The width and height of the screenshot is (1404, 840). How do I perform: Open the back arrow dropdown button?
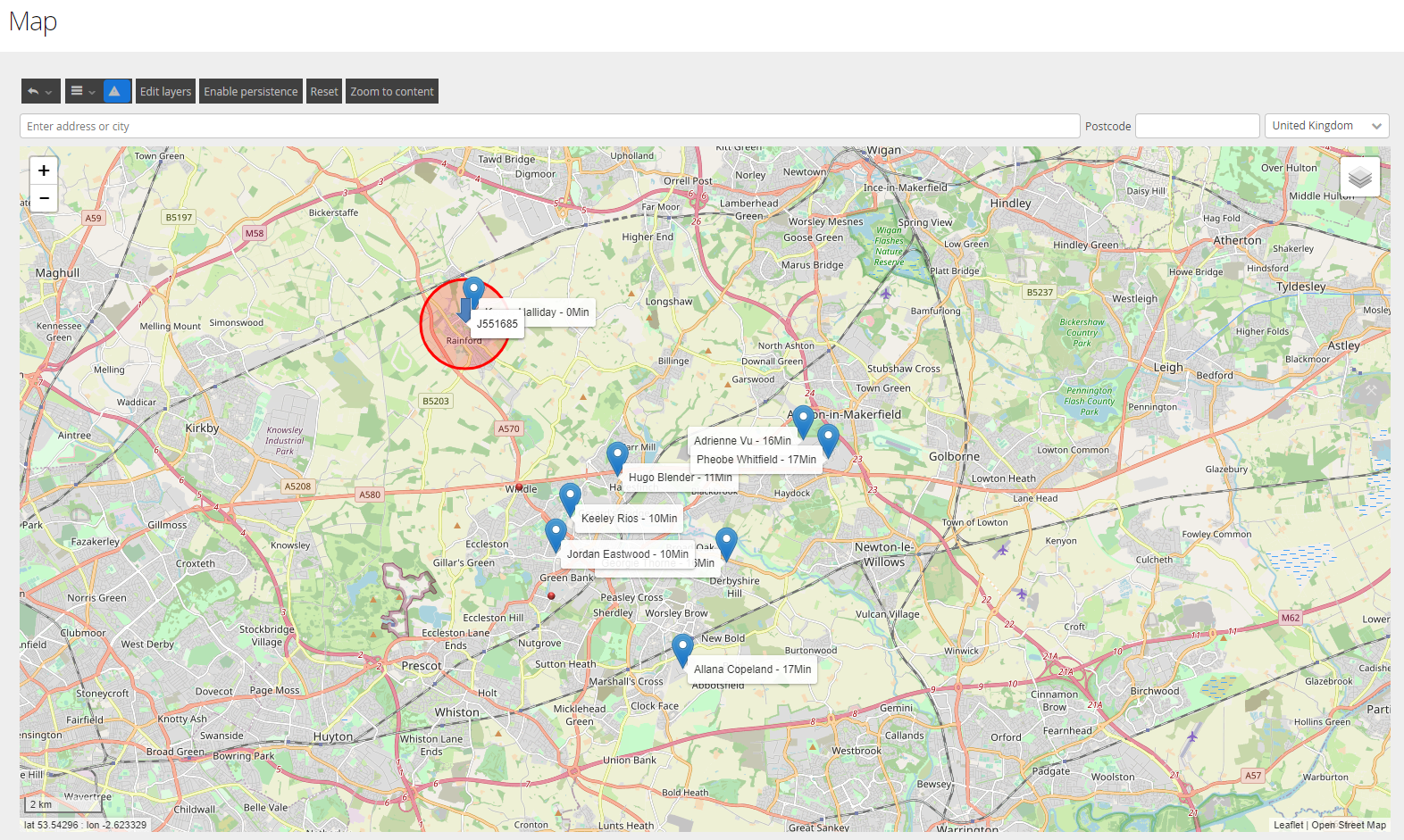(x=41, y=91)
